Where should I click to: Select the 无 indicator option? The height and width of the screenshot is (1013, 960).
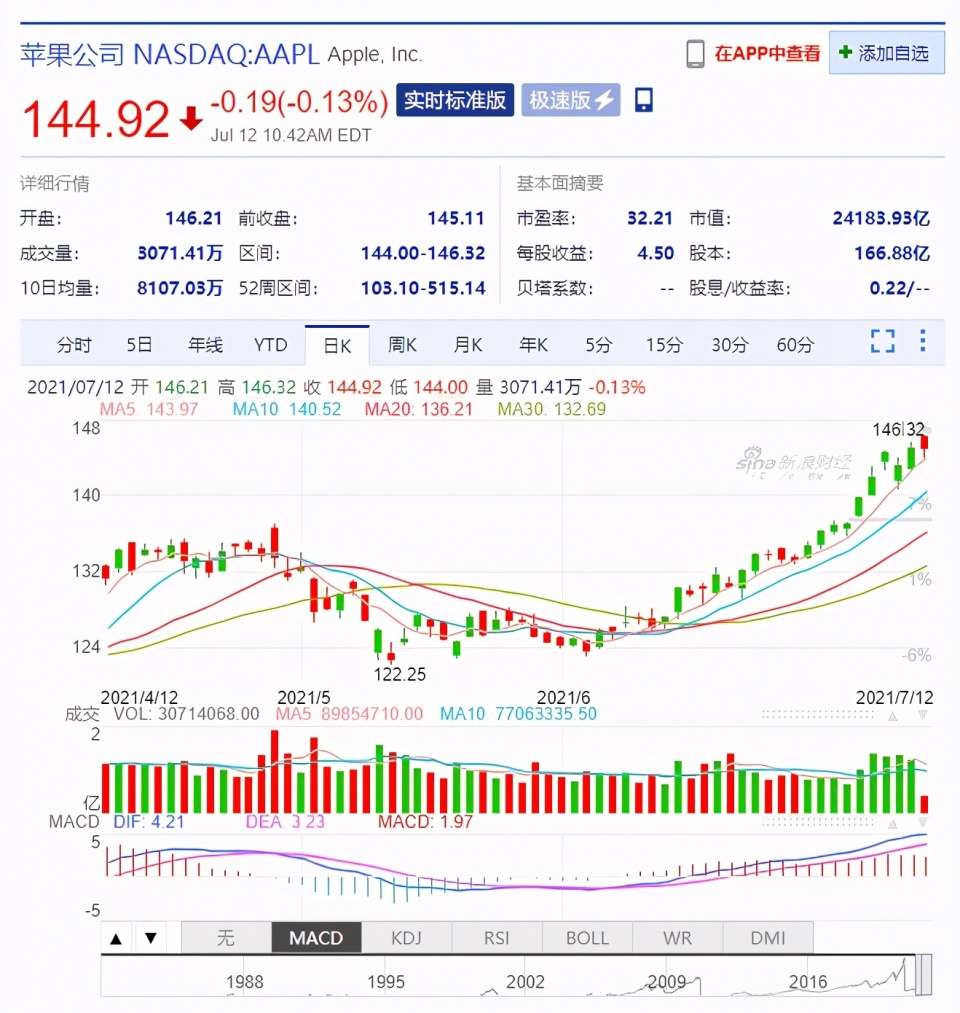point(225,937)
